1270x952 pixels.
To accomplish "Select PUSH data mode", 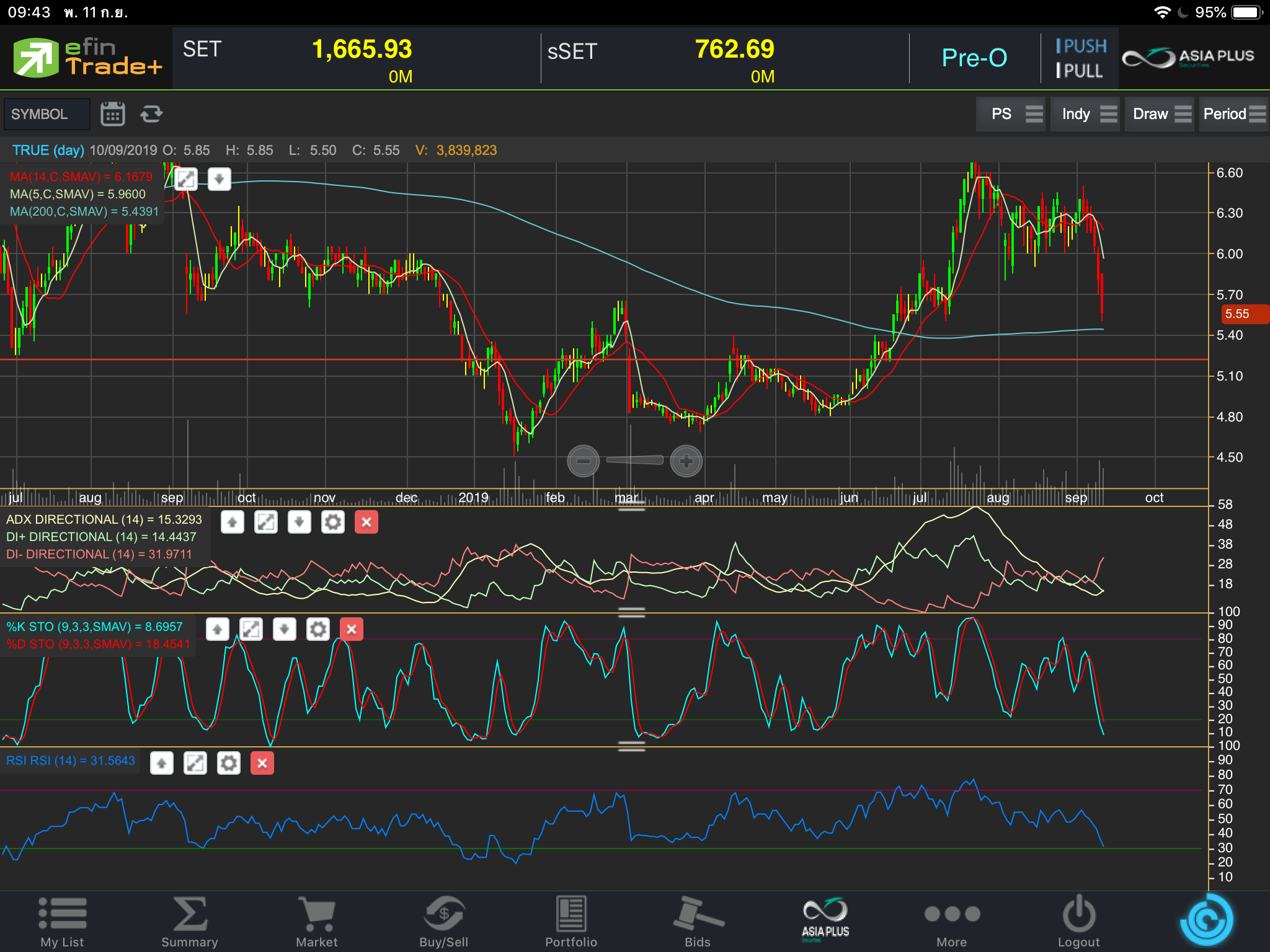I will [1081, 46].
